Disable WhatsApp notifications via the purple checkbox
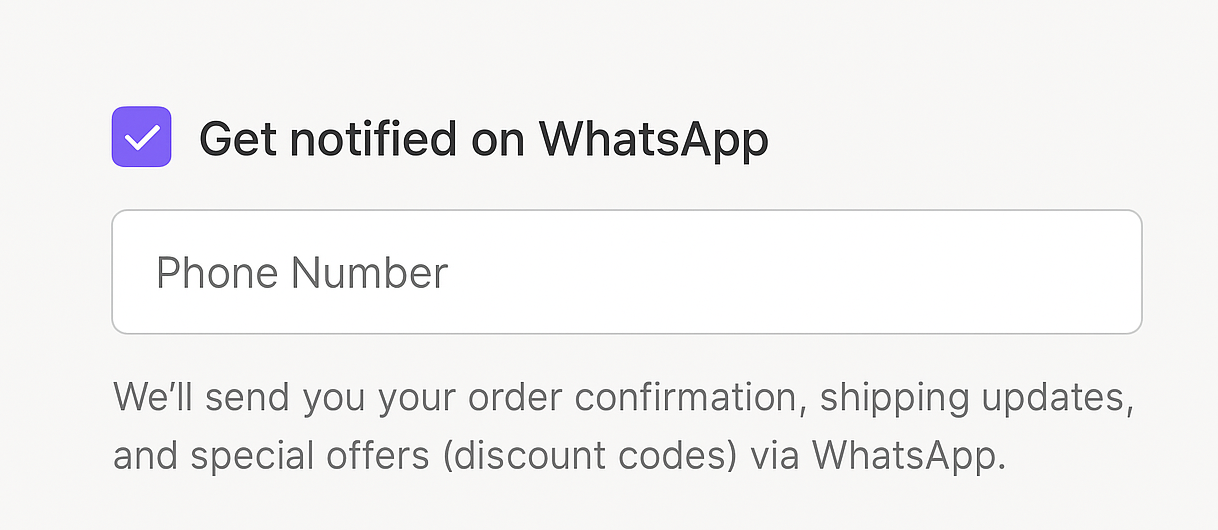The width and height of the screenshot is (1218, 530). (141, 137)
